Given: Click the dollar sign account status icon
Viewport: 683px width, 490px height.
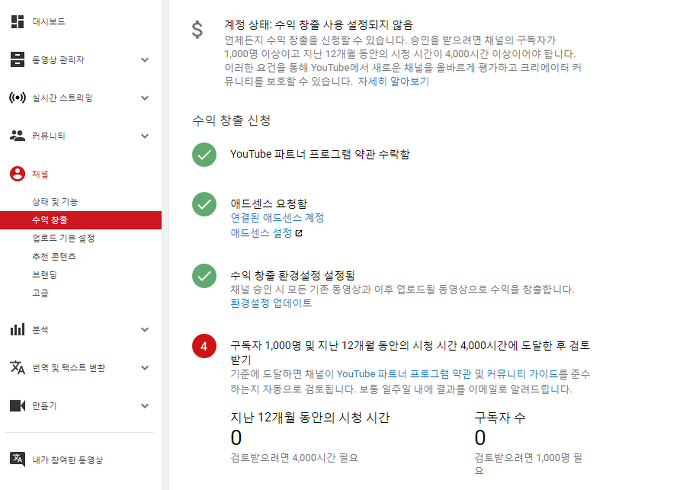Looking at the screenshot, I should (x=197, y=30).
